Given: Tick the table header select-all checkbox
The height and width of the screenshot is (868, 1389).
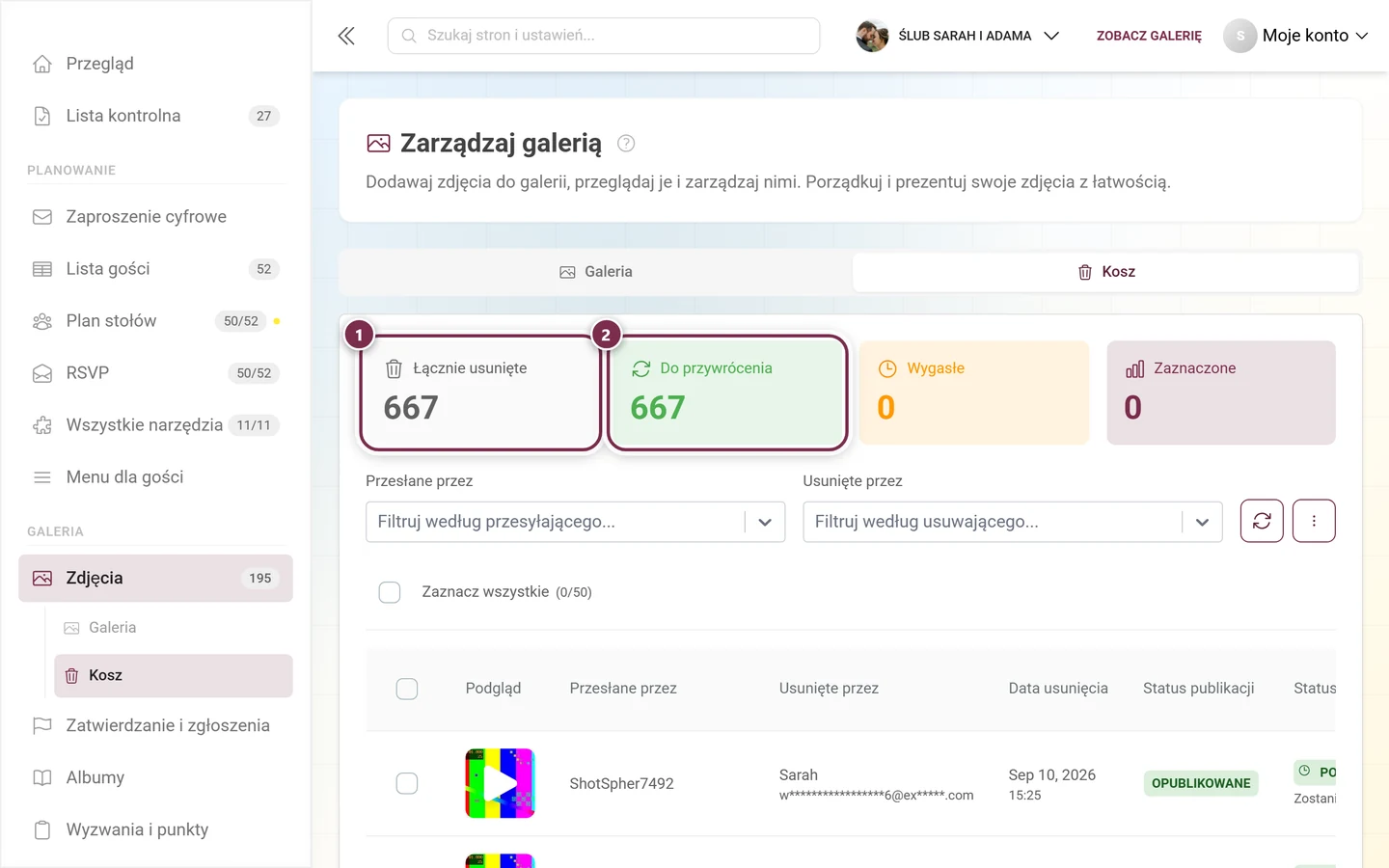Looking at the screenshot, I should (407, 689).
